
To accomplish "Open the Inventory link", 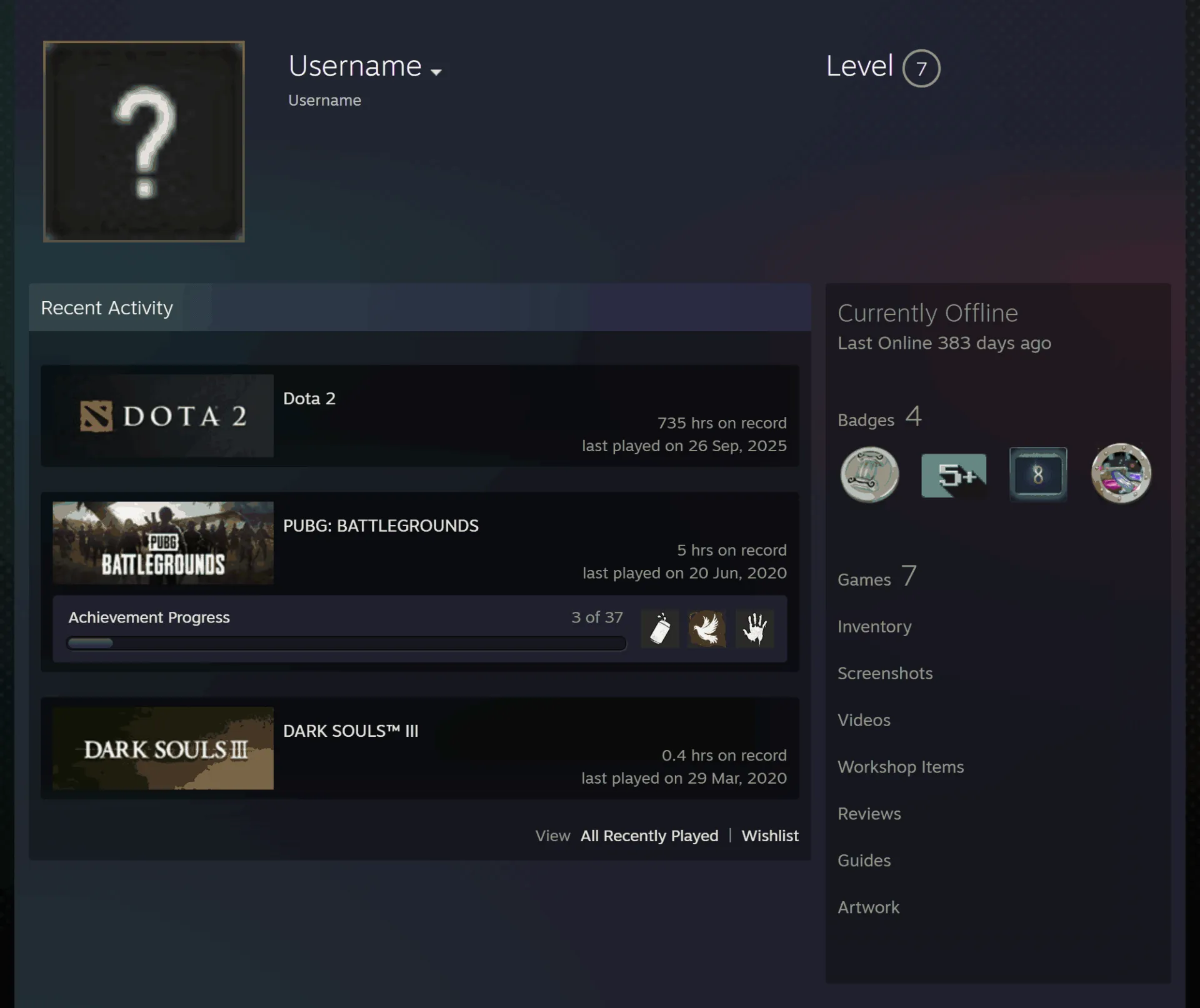I will [874, 627].
